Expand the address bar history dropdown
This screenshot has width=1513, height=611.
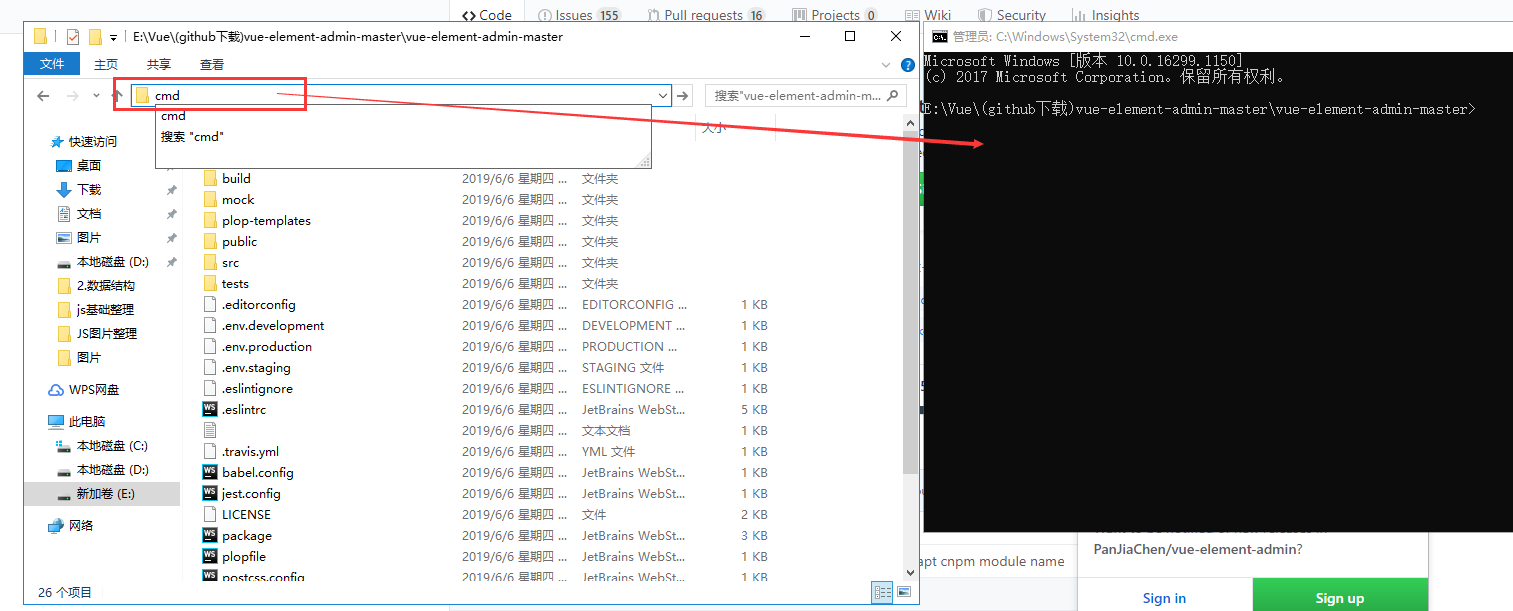(x=662, y=96)
